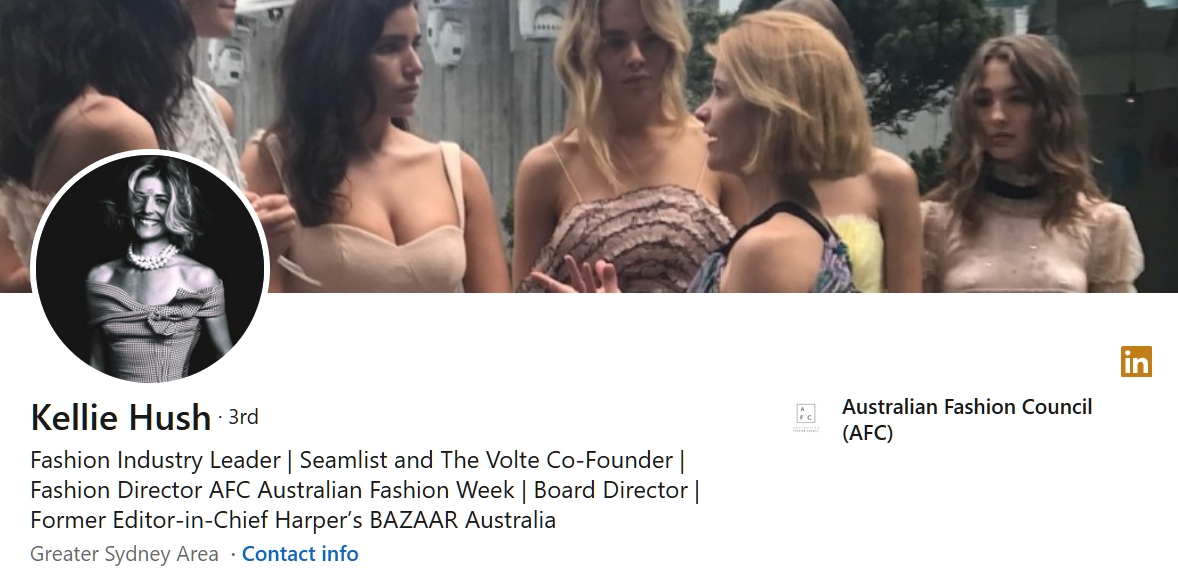Click the Former Editor-in-Chief Harper's BAZAAR Australia line
This screenshot has width=1178, height=574.
(293, 520)
